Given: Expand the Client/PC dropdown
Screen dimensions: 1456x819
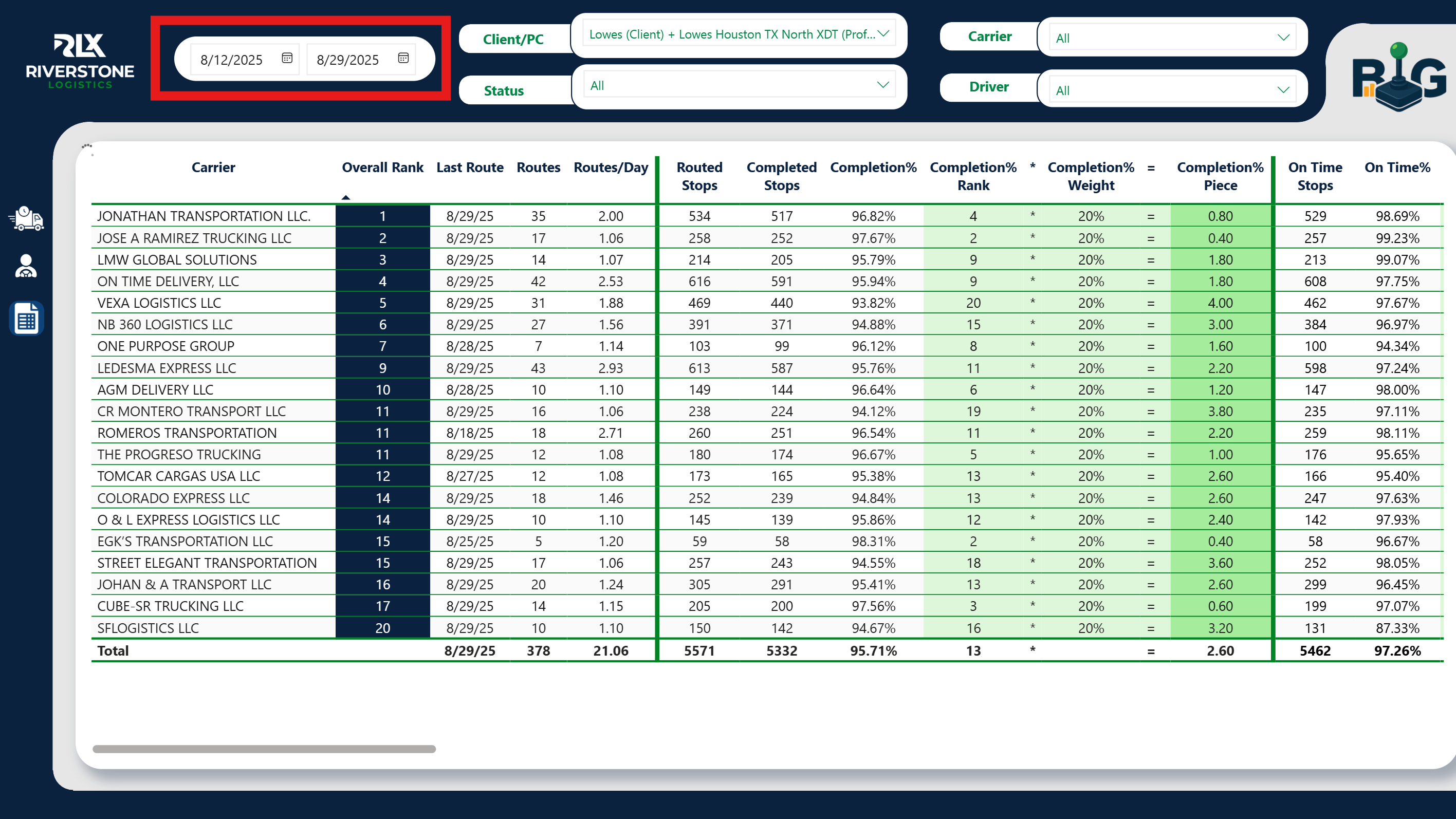Looking at the screenshot, I should click(x=883, y=33).
